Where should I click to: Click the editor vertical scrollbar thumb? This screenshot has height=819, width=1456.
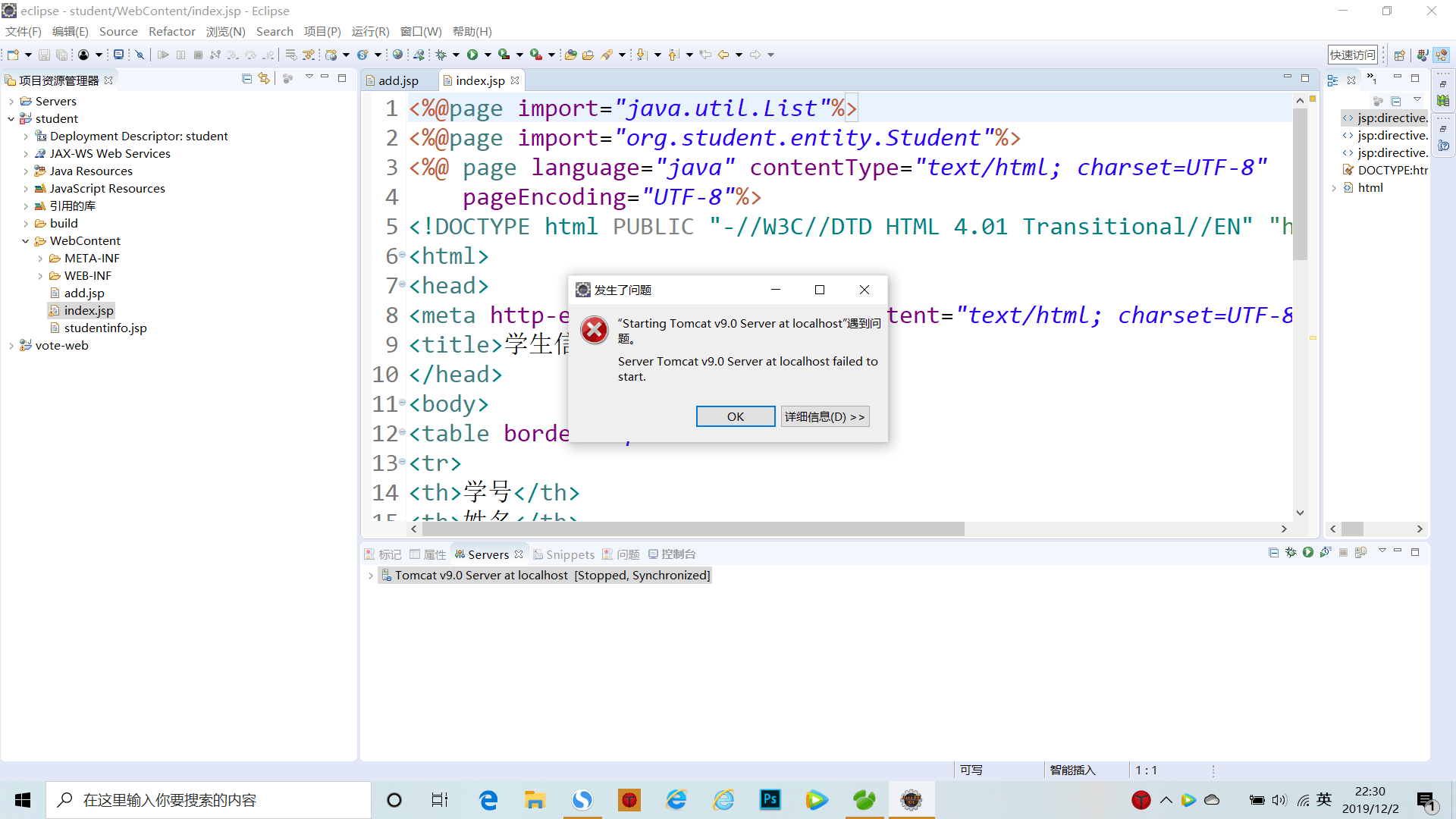tap(1300, 184)
